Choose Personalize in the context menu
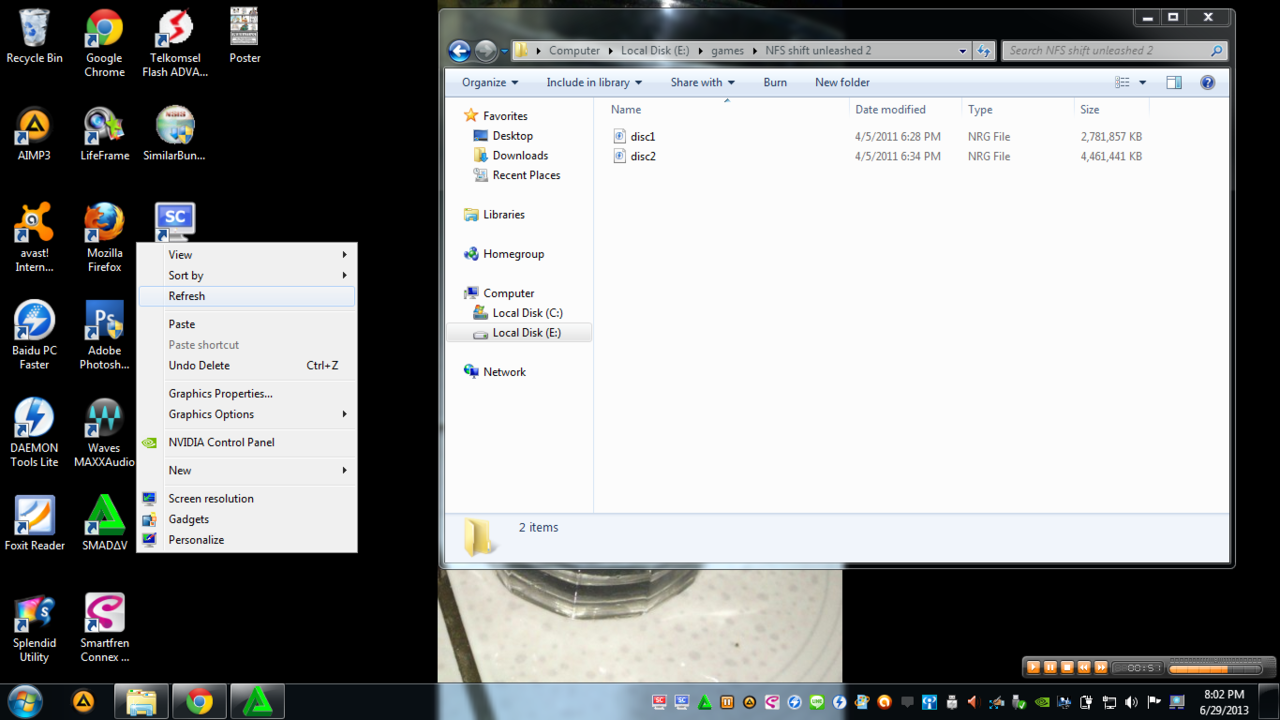Viewport: 1280px width, 720px height. (246, 541)
